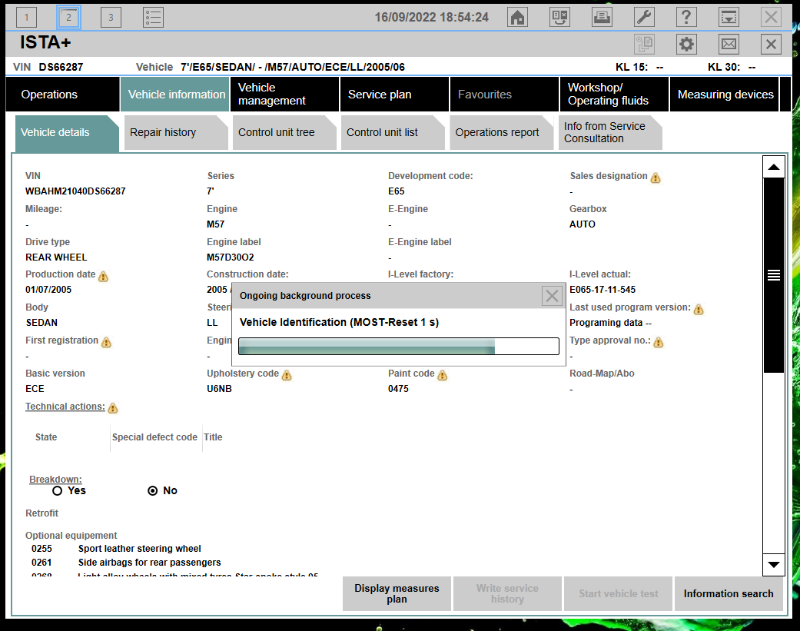Click the Information search button
This screenshot has width=800, height=631.
729,594
